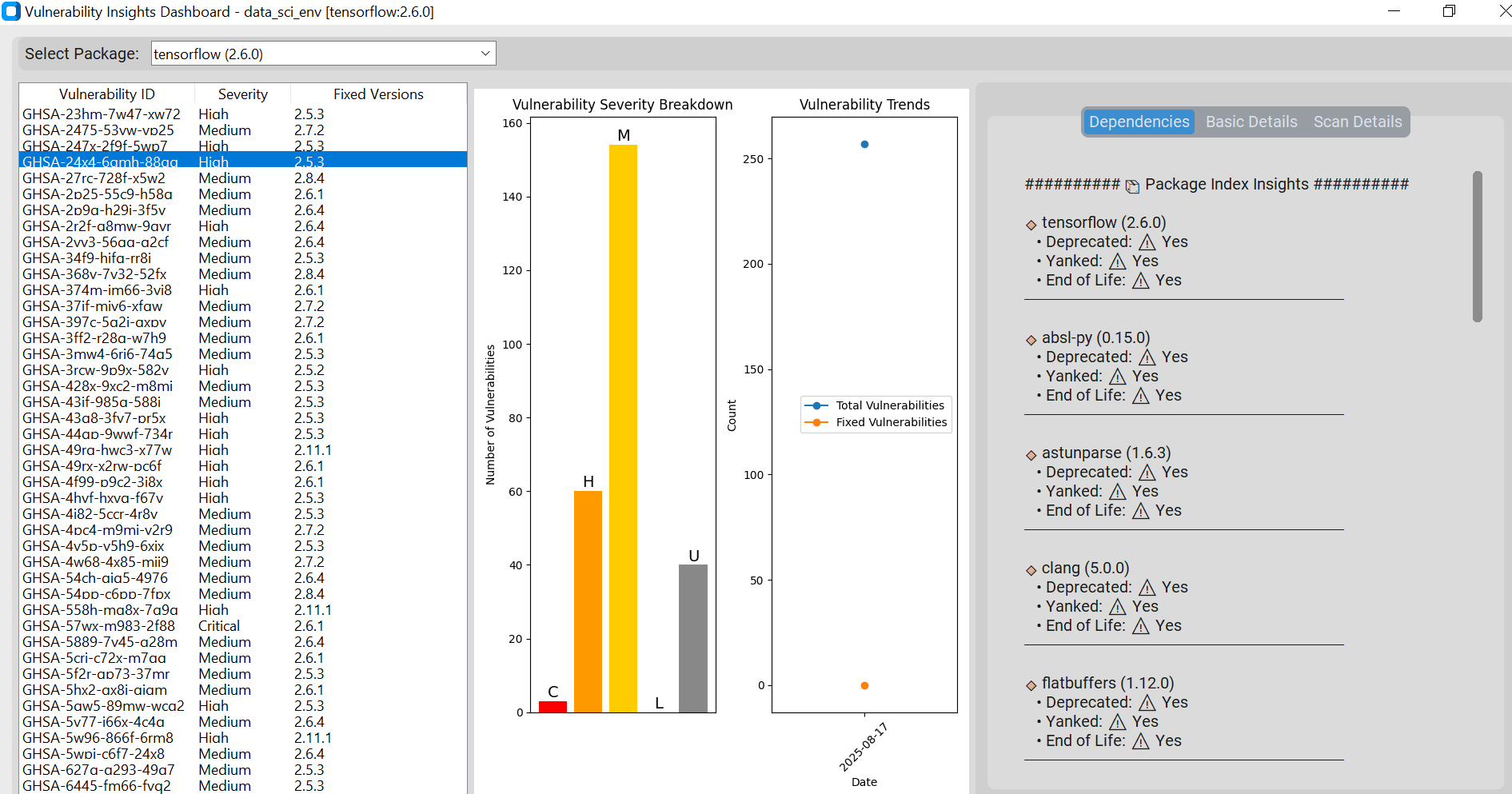Click the dependencies panel vertical scrollbar
This screenshot has height=794, width=1512.
coord(1478,246)
